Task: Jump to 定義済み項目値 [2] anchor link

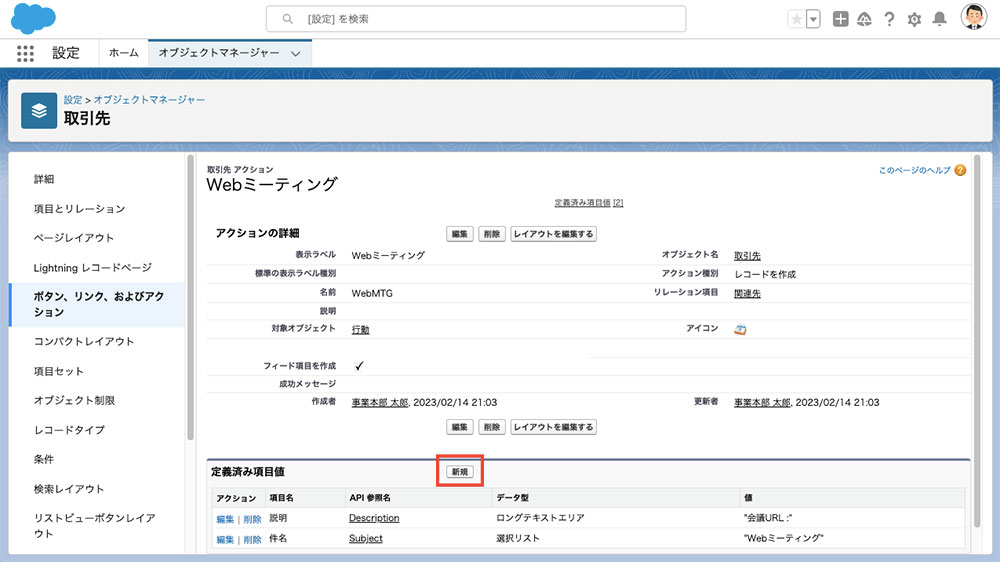Action: pos(589,203)
